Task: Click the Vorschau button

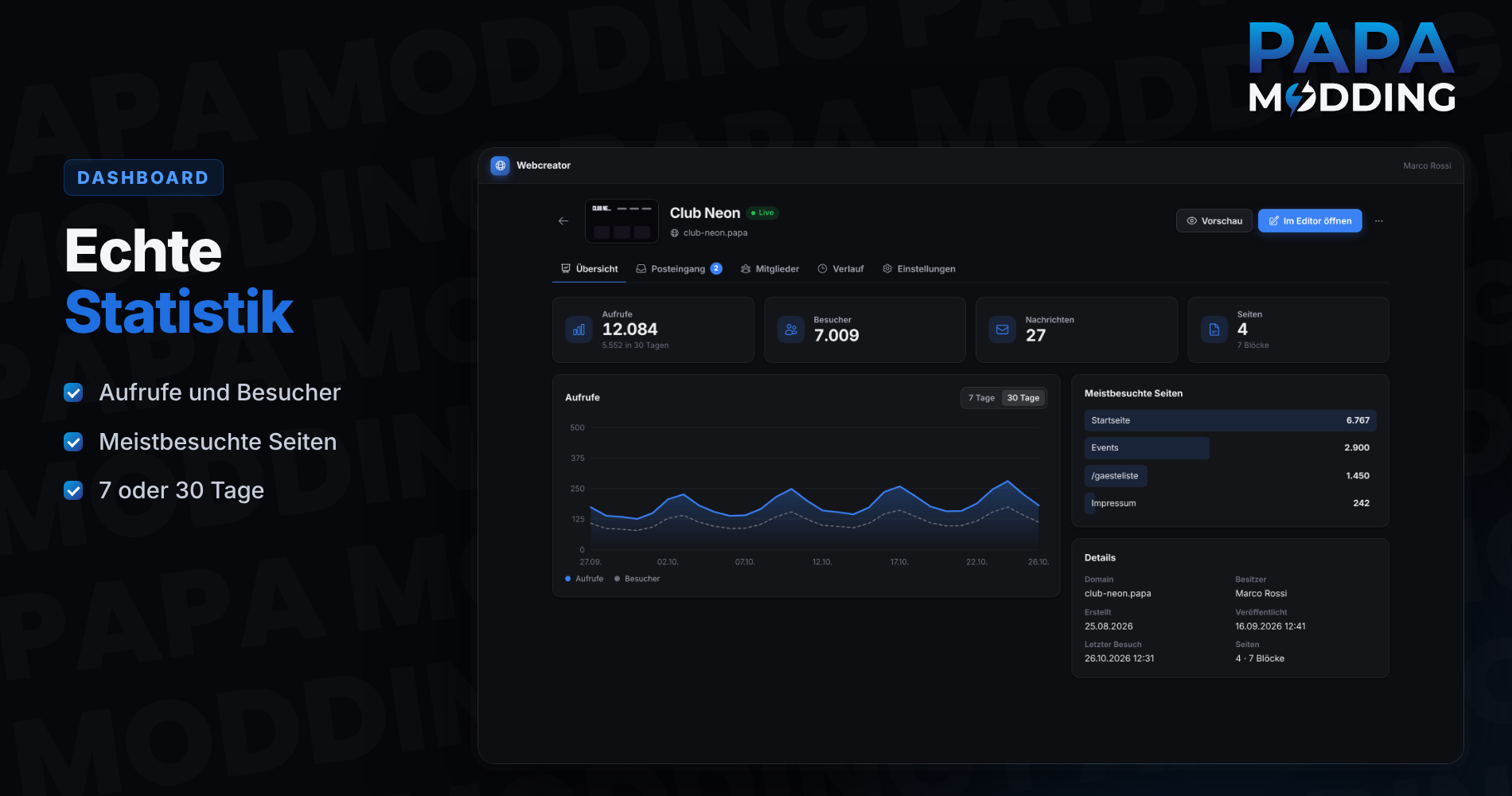Action: tap(1214, 221)
